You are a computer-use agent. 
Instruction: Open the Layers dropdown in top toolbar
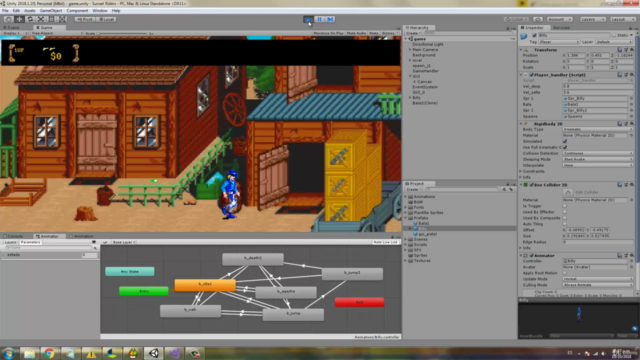[x=592, y=19]
